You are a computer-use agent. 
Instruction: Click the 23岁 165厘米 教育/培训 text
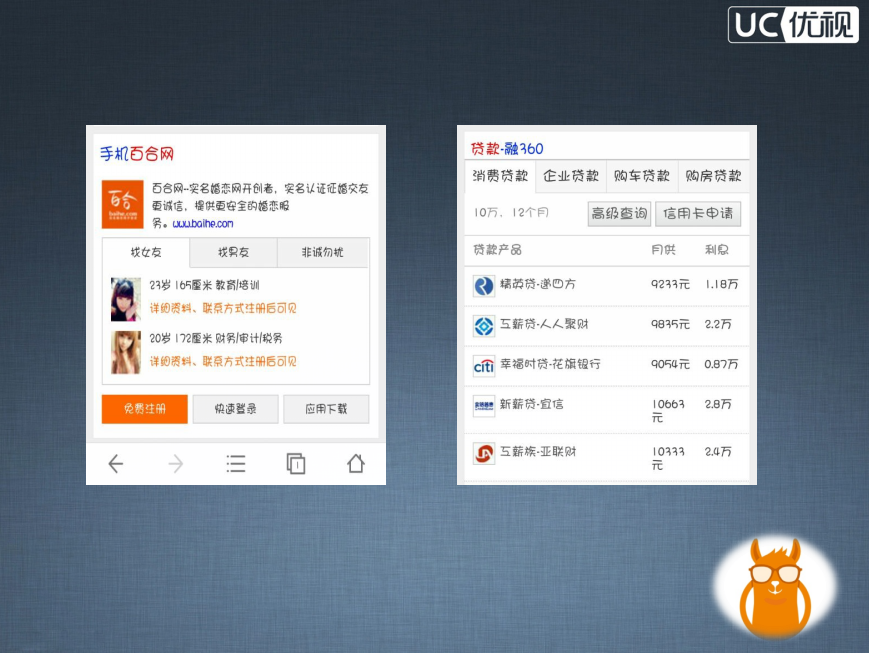pos(205,285)
